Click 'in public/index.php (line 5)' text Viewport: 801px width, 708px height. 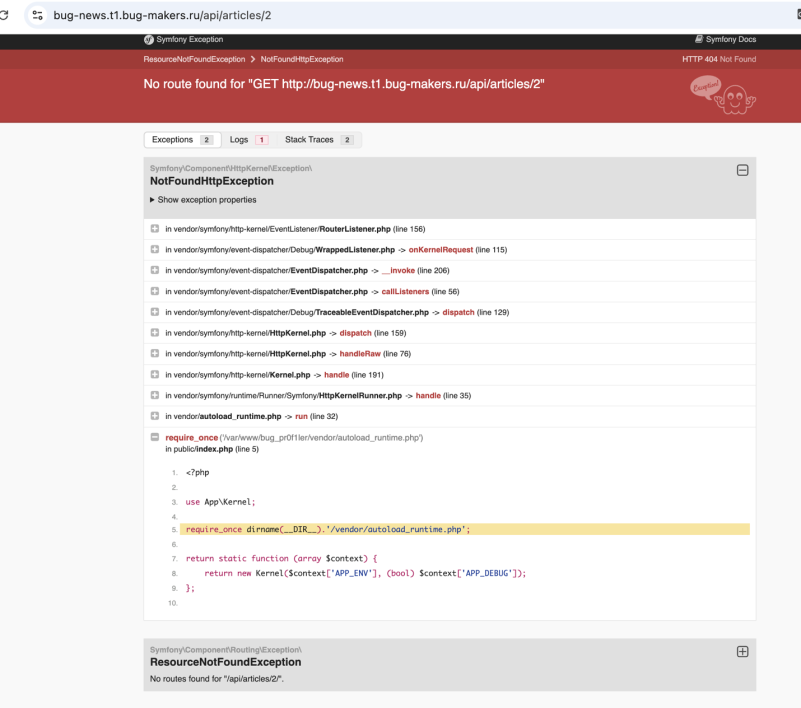tap(212, 449)
